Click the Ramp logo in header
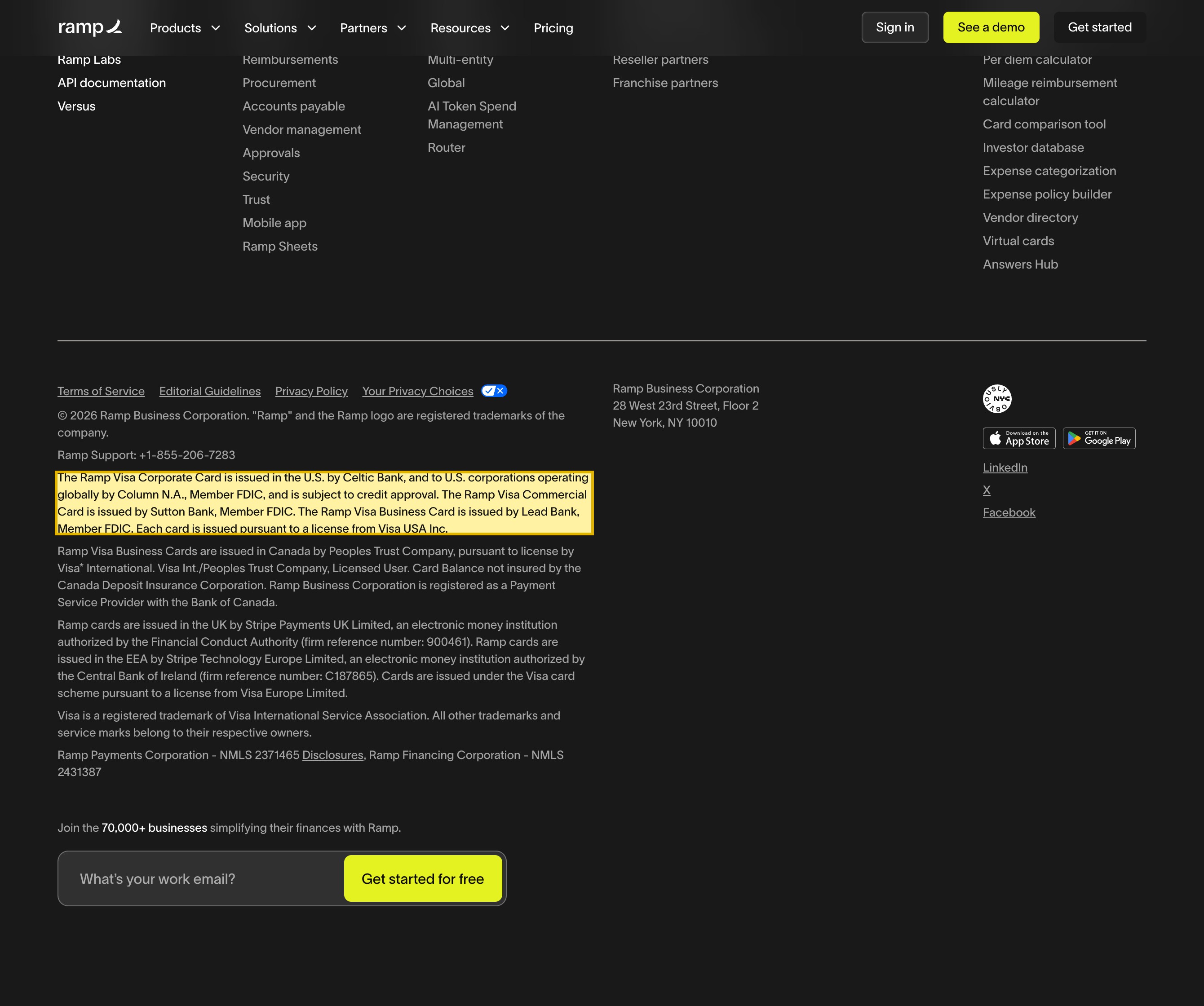This screenshot has height=1006, width=1204. [90, 27]
